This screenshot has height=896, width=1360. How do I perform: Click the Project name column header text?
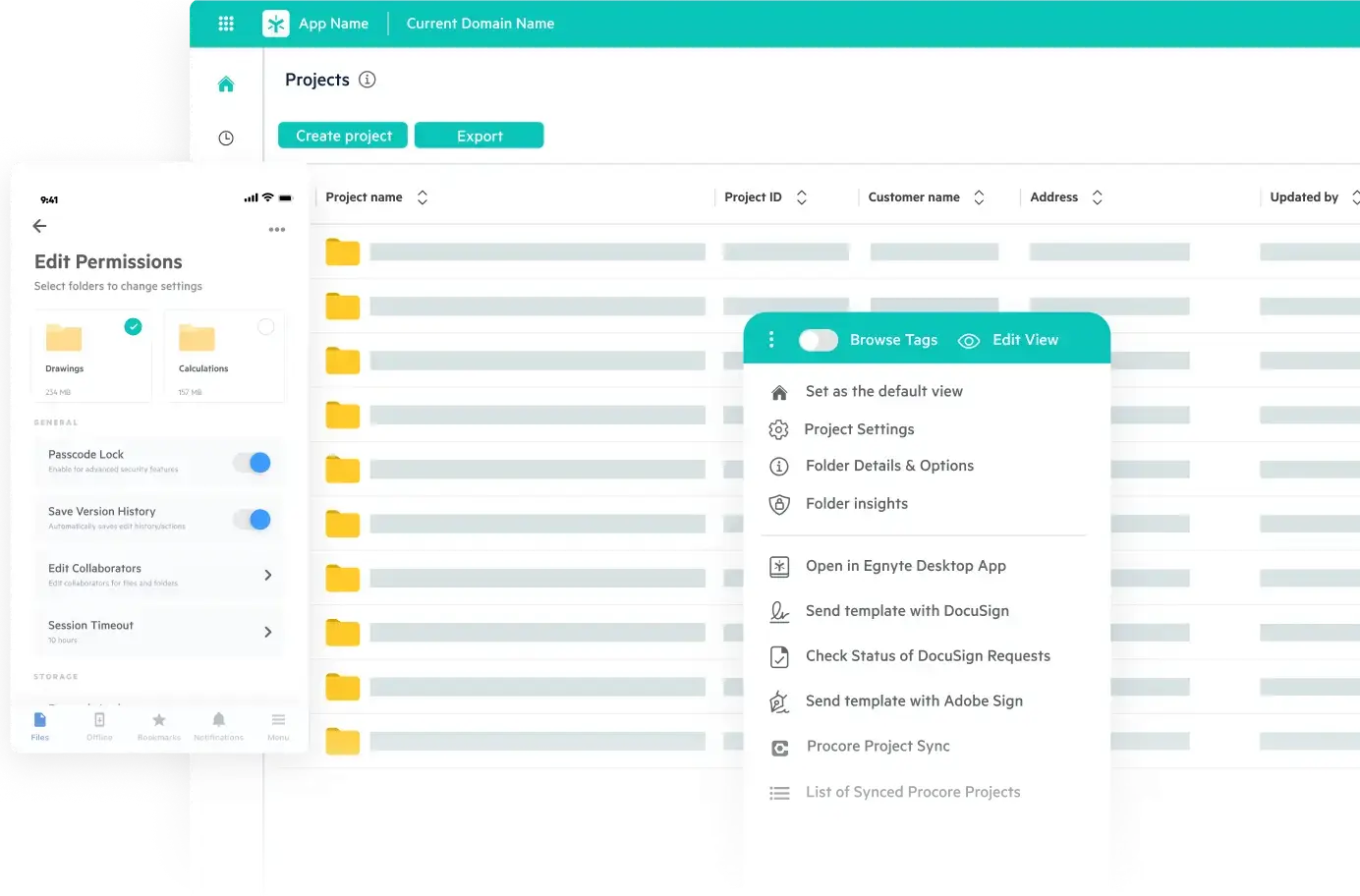click(x=365, y=197)
